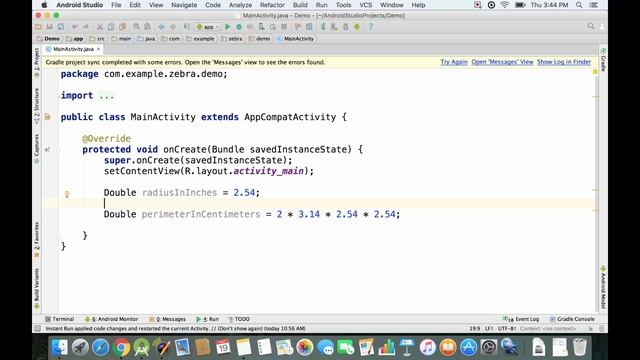Click the Save All toolbar icon

(x=49, y=27)
